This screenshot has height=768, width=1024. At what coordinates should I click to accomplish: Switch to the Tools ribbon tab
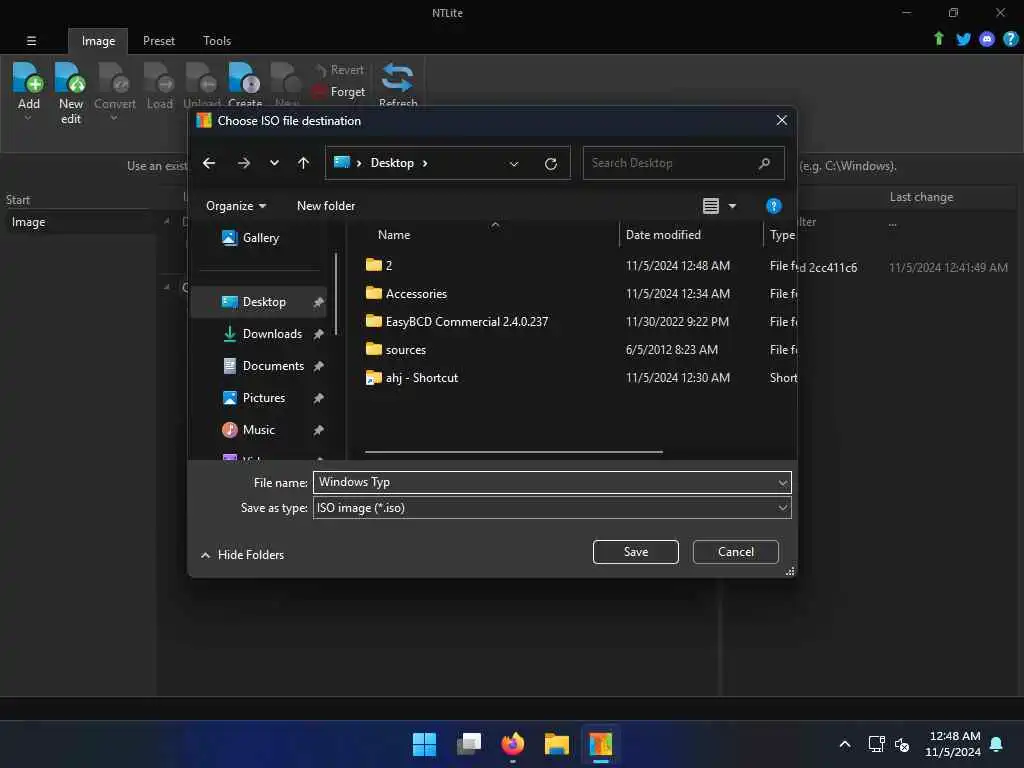coord(217,40)
